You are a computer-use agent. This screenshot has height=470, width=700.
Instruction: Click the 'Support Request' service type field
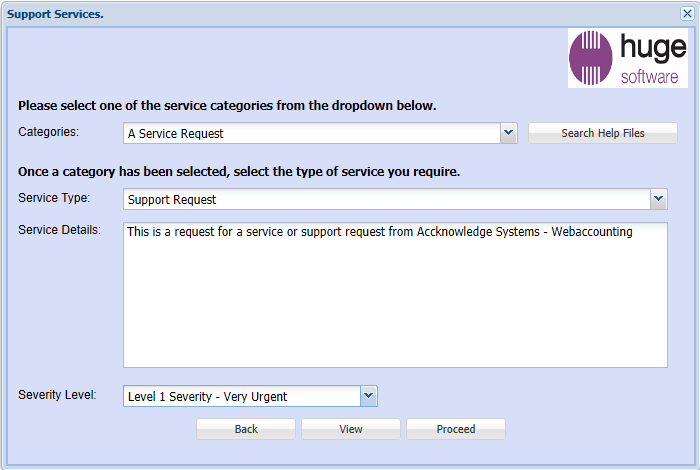(x=386, y=199)
